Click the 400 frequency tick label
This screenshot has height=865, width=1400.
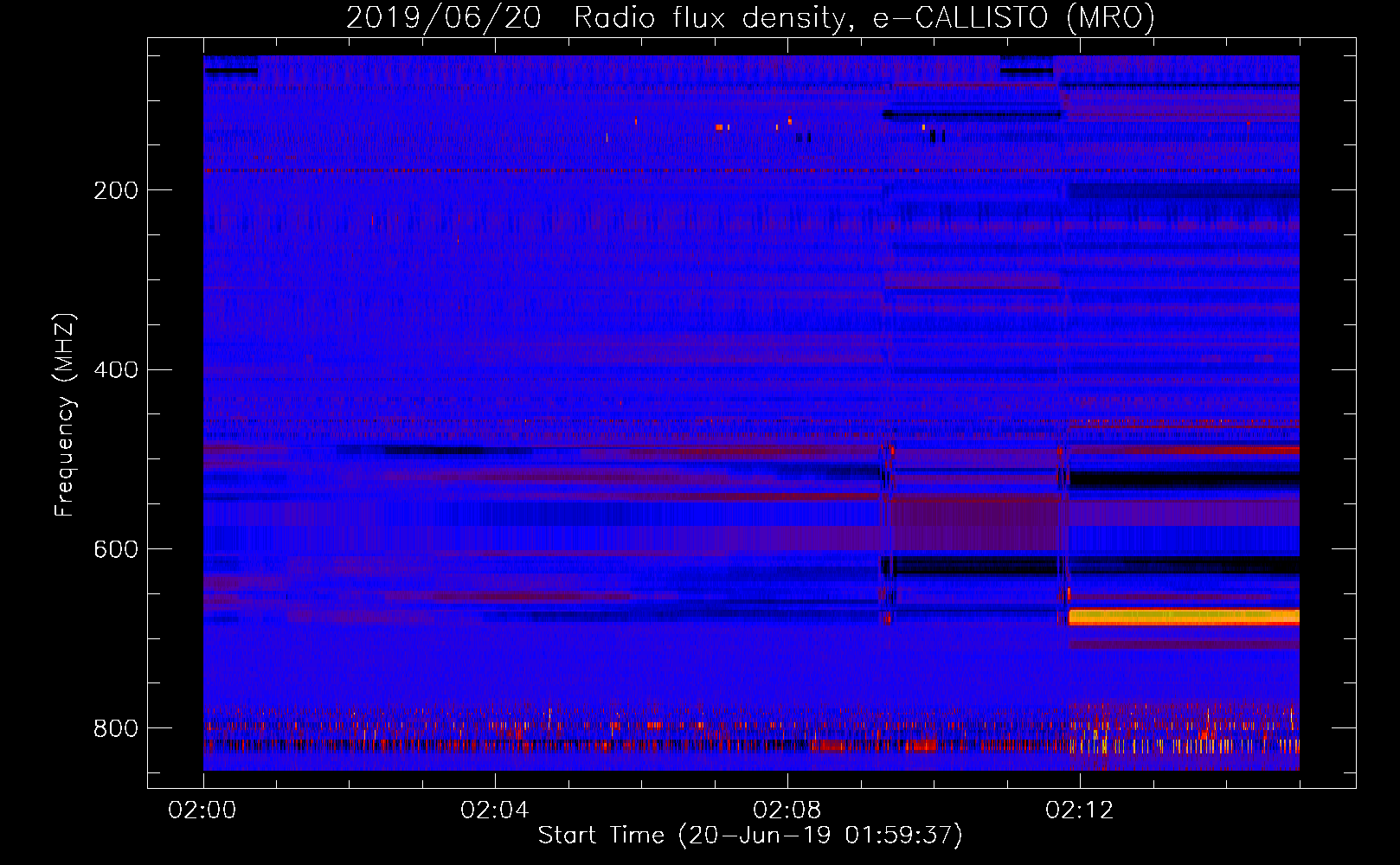tap(116, 370)
